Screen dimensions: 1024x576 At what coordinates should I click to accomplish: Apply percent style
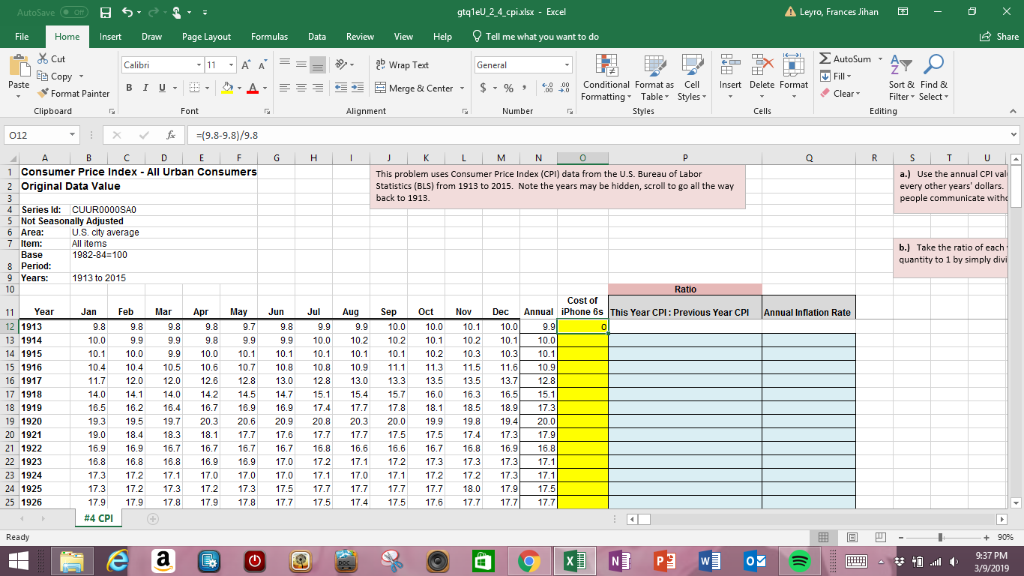(508, 88)
